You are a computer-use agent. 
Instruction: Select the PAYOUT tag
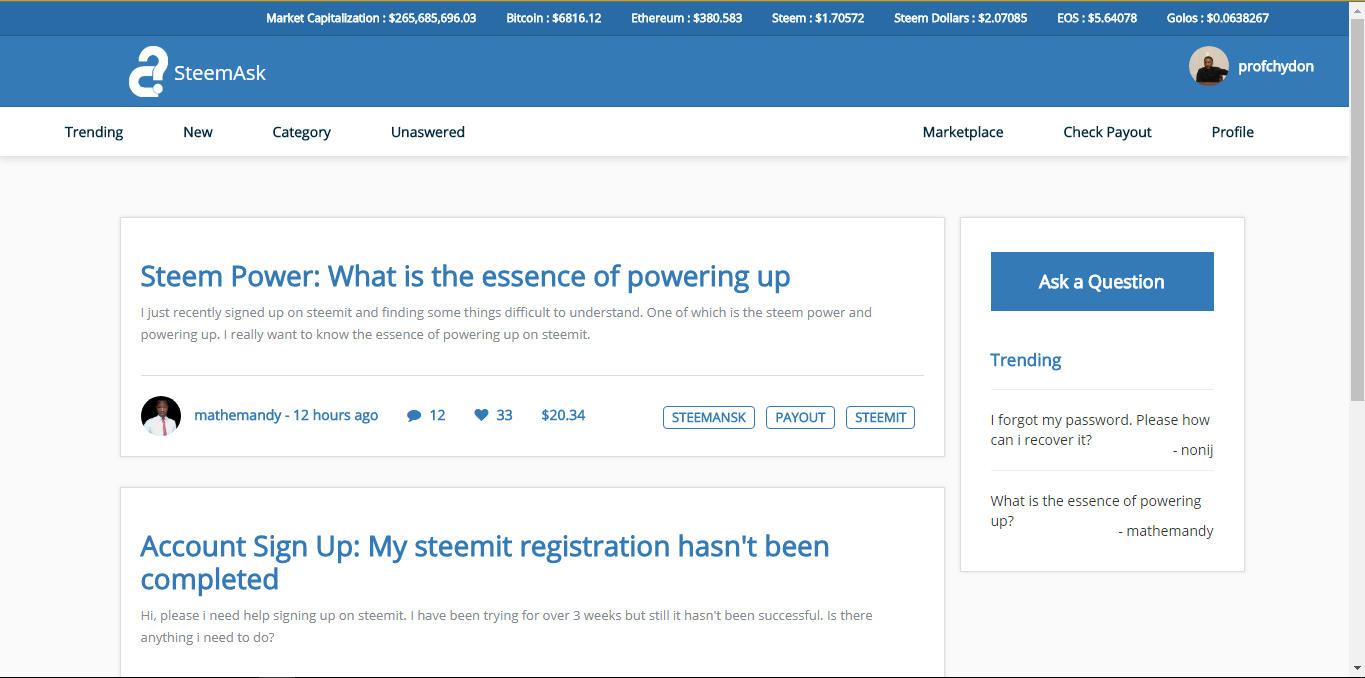click(x=800, y=417)
